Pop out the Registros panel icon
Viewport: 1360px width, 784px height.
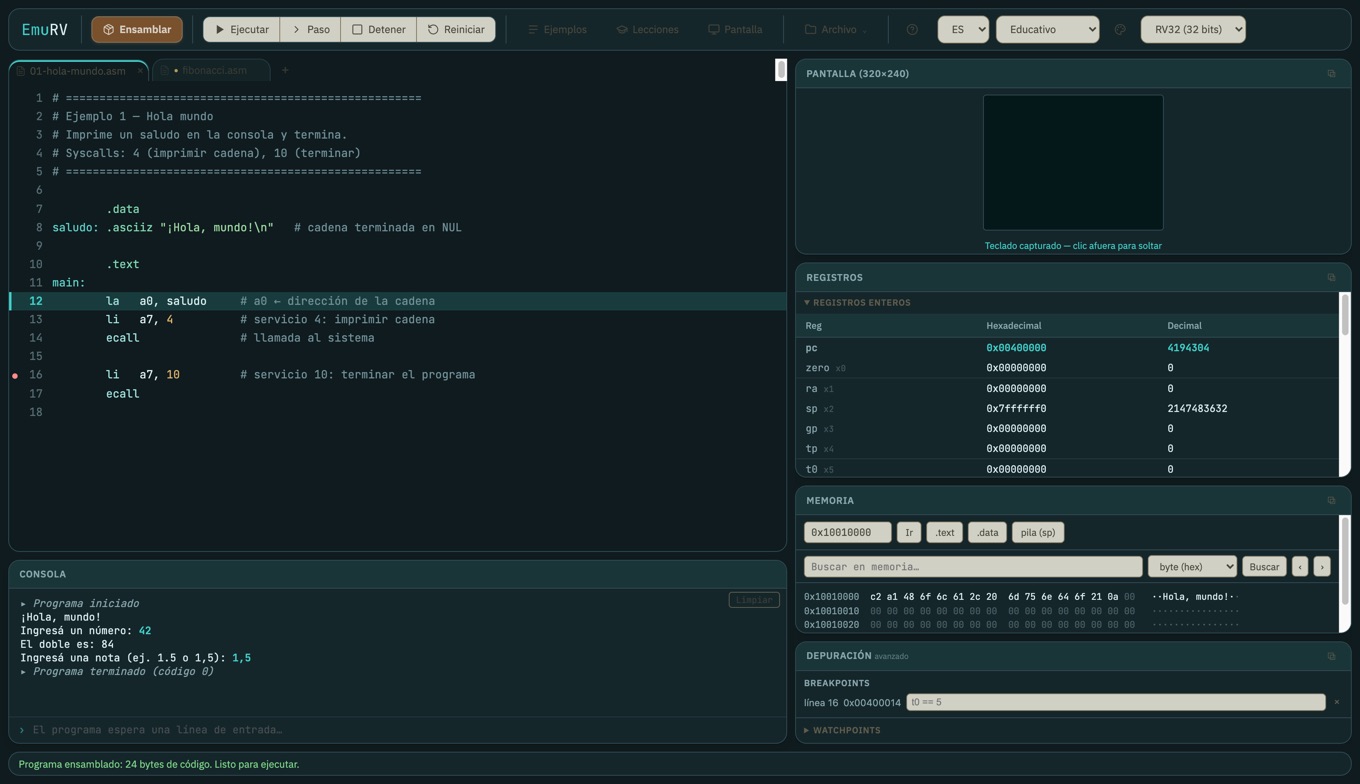pos(1331,278)
